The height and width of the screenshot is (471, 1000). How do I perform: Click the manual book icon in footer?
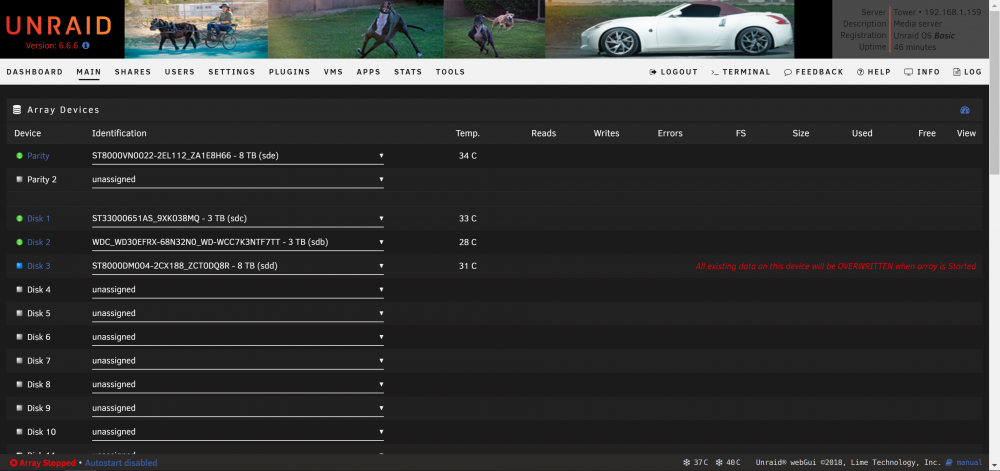click(x=950, y=463)
